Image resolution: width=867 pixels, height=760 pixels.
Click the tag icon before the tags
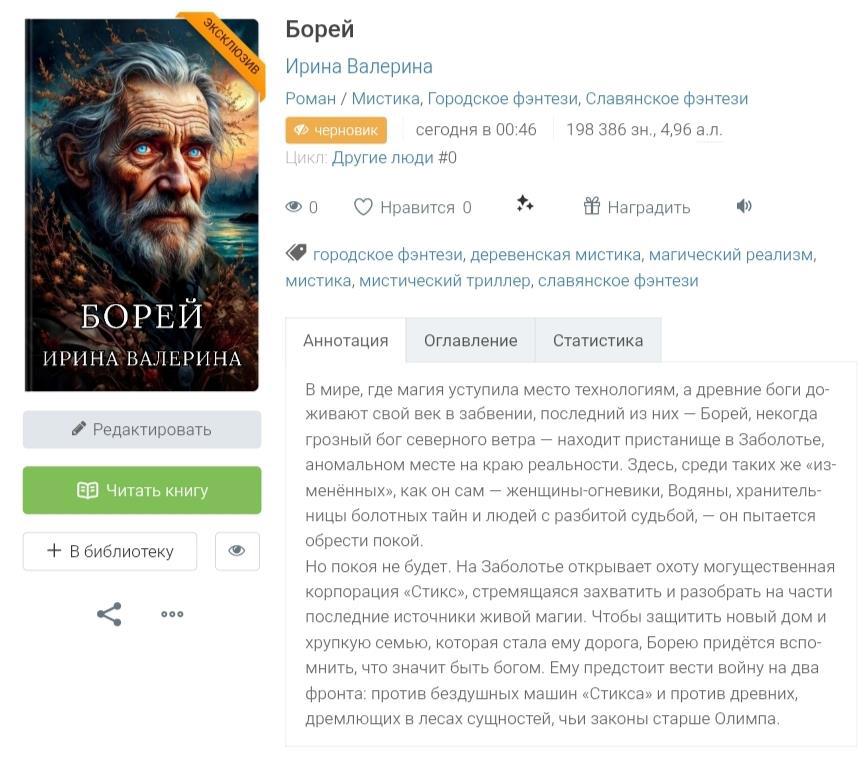tap(296, 253)
